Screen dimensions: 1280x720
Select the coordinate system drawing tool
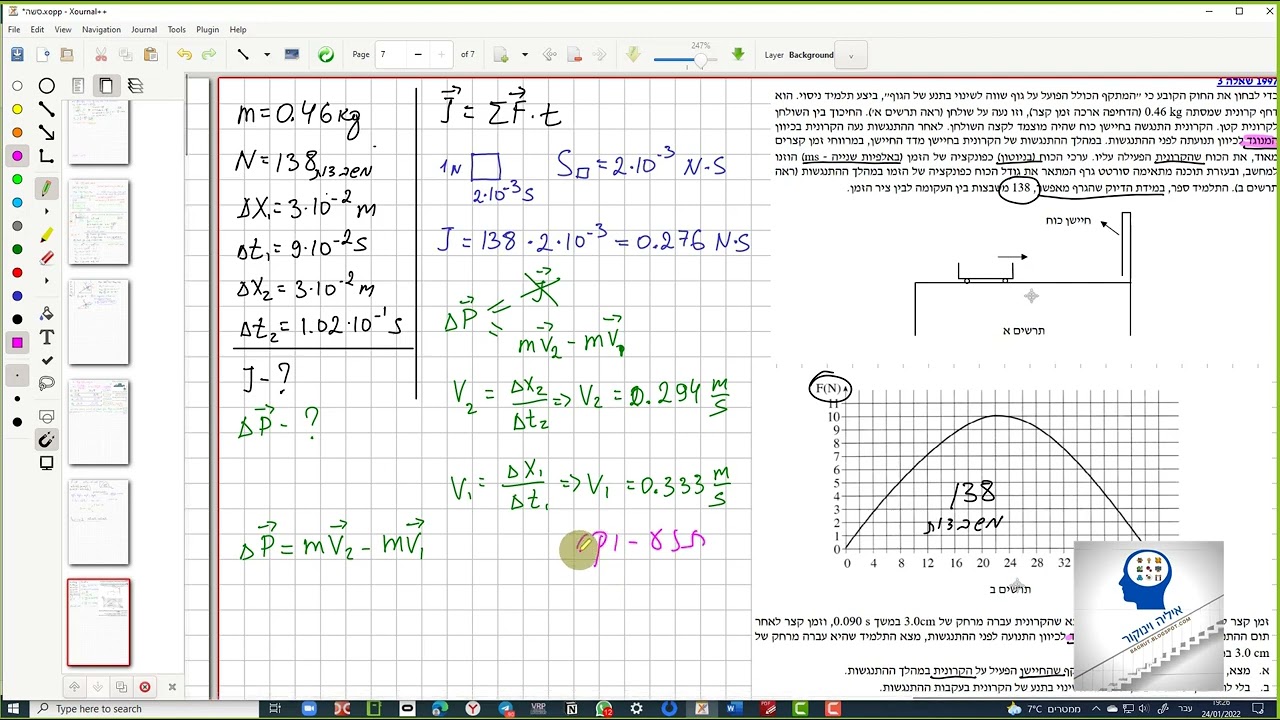click(46, 156)
